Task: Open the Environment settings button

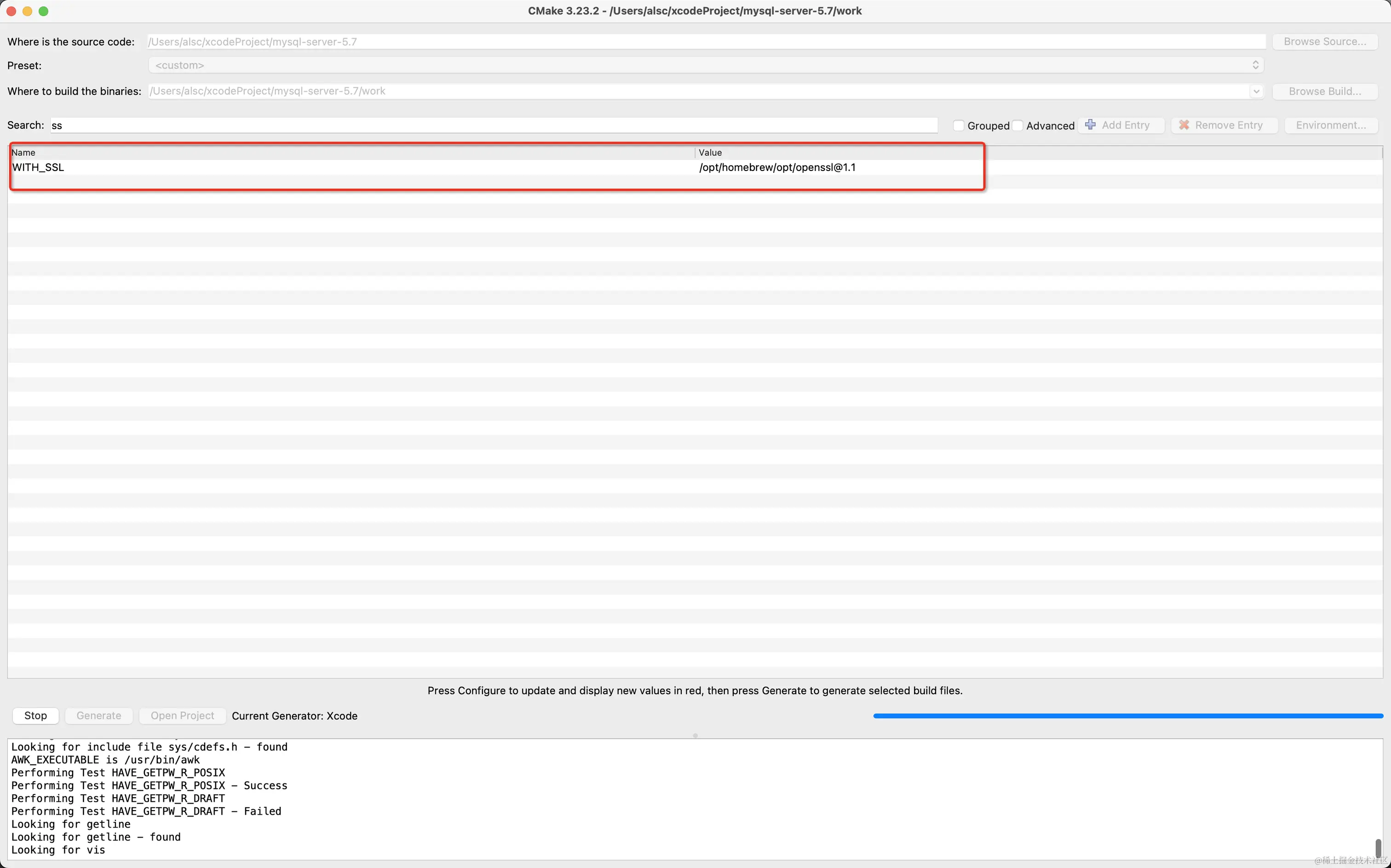Action: [1330, 125]
